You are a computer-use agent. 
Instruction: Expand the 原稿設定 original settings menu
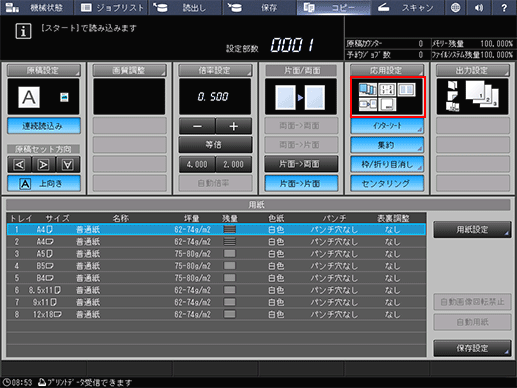(x=44, y=70)
